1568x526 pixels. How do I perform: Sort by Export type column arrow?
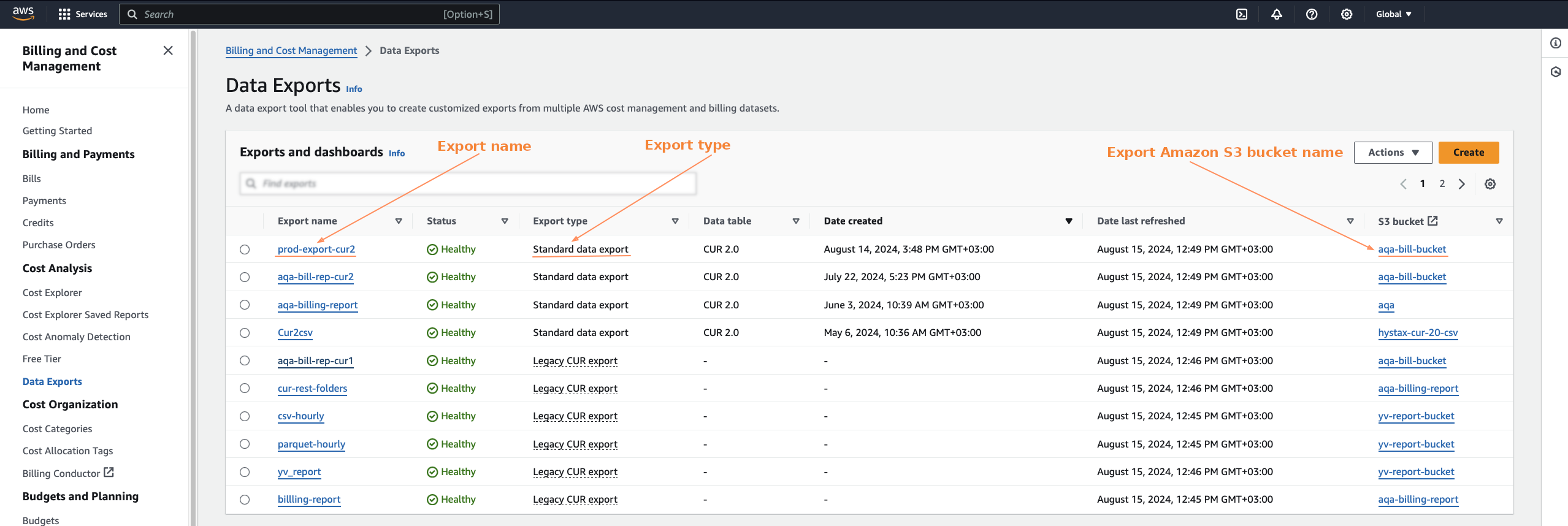coord(675,221)
